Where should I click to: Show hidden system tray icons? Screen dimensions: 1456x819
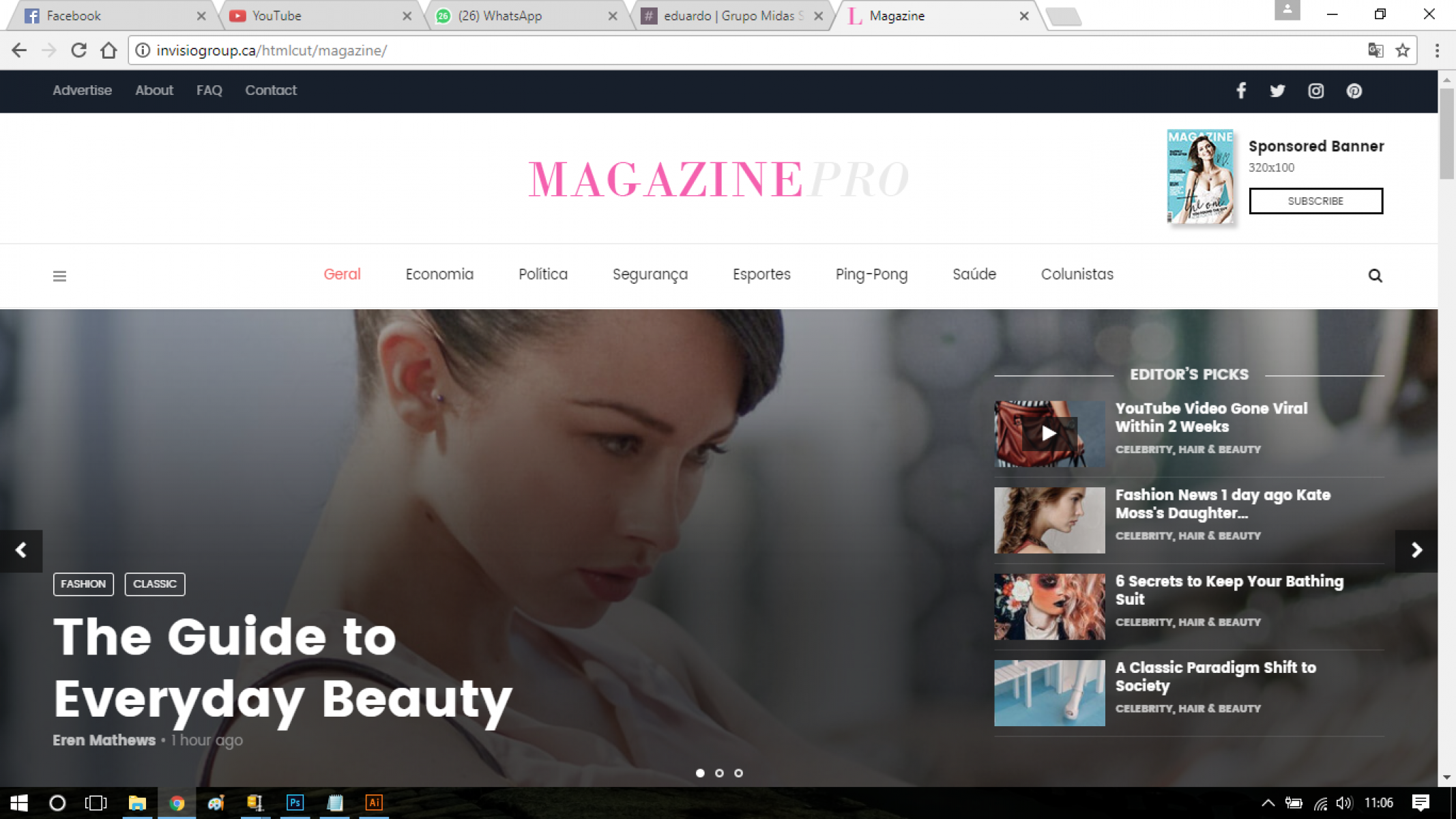click(x=1268, y=803)
